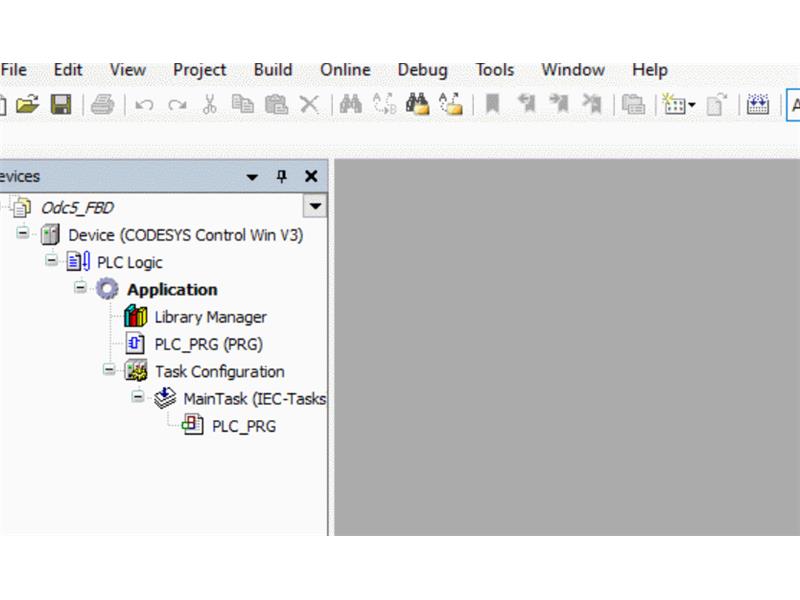Click the Paste clipboard icon

click(x=277, y=105)
